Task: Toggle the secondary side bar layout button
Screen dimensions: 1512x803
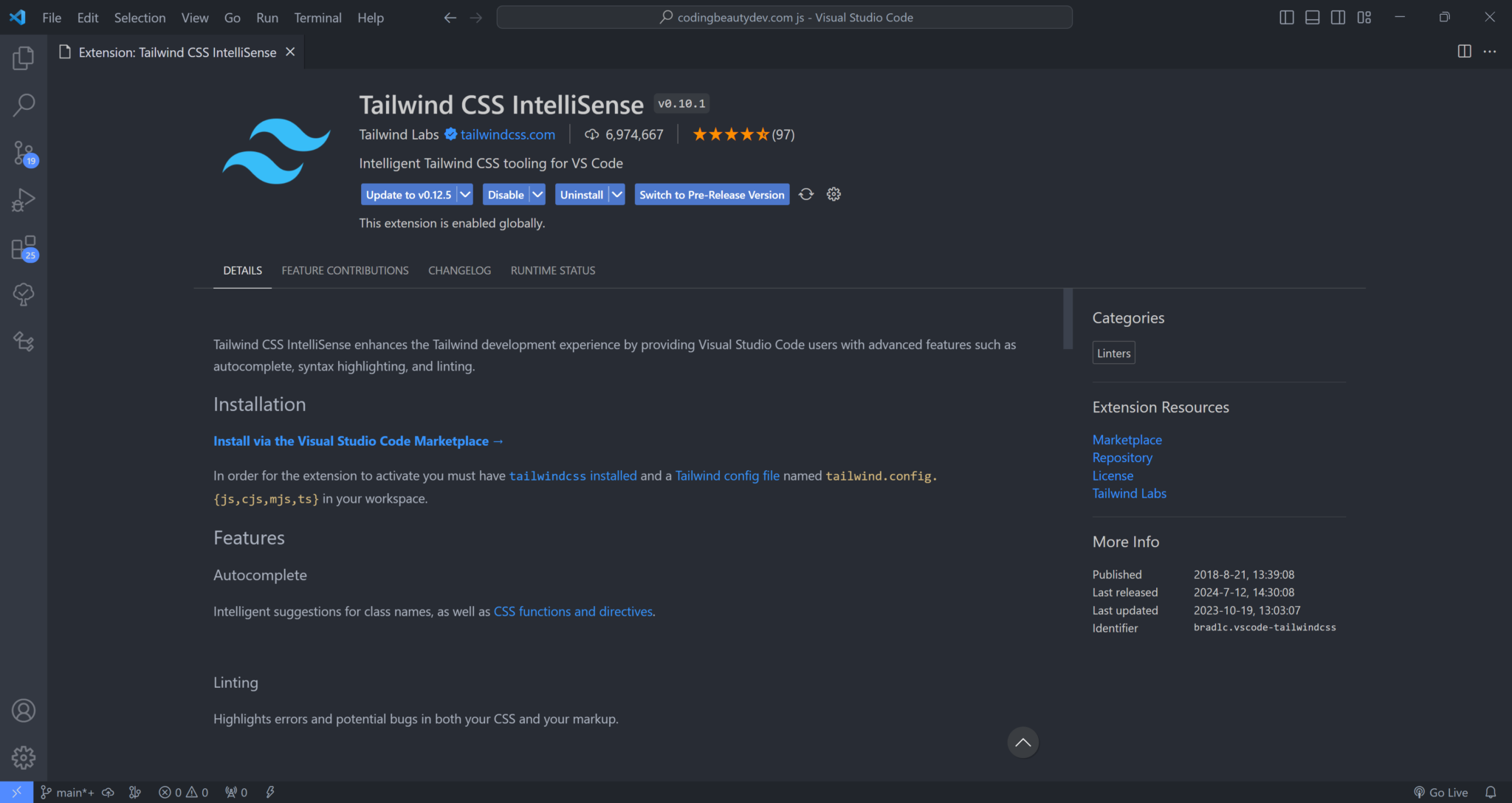Action: pyautogui.click(x=1338, y=17)
